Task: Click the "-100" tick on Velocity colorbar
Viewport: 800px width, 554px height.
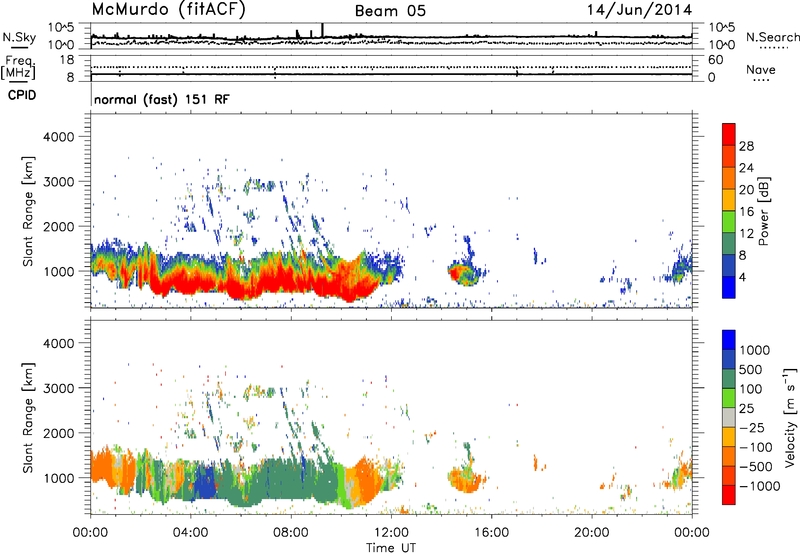Action: click(756, 447)
